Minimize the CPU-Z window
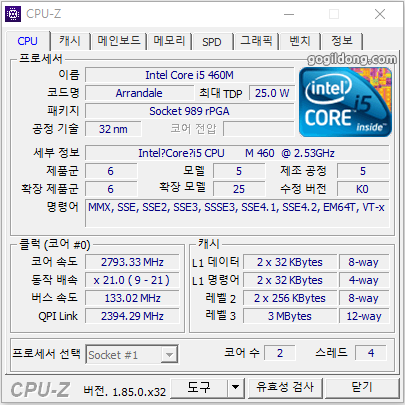This screenshot has width=405, height=405. click(289, 14)
